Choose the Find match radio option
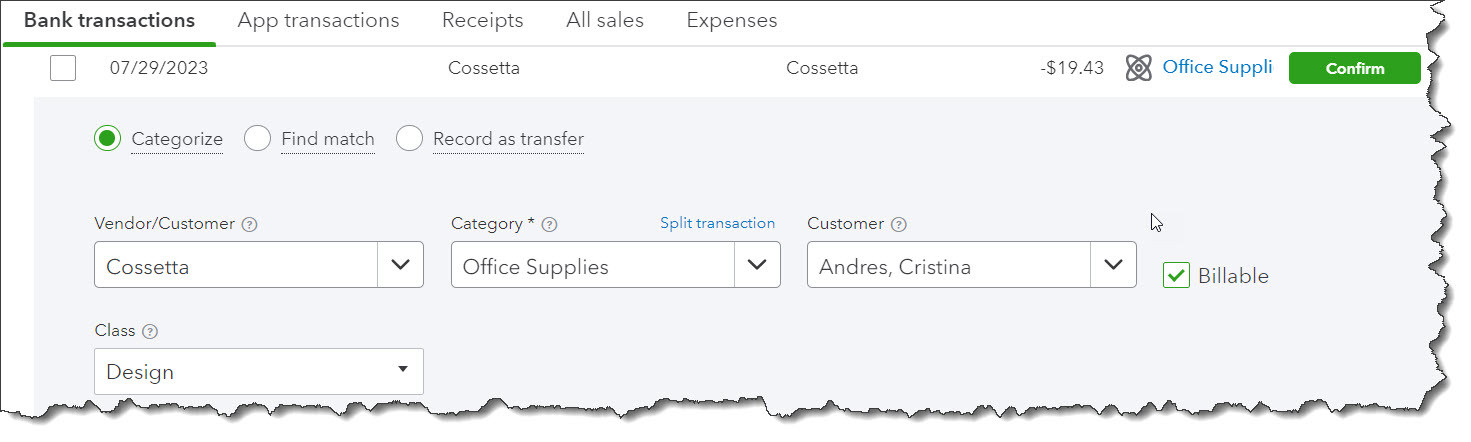 click(x=257, y=139)
